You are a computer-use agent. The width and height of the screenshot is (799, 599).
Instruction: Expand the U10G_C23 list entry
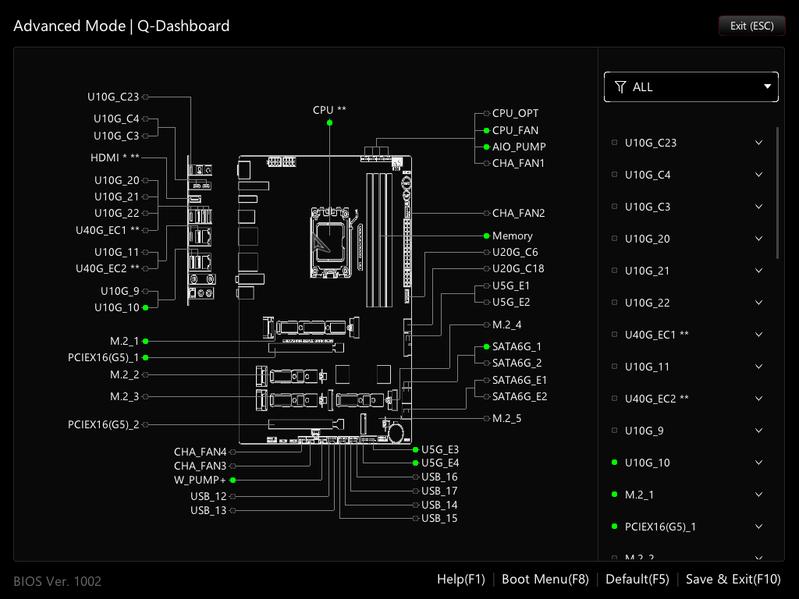759,143
